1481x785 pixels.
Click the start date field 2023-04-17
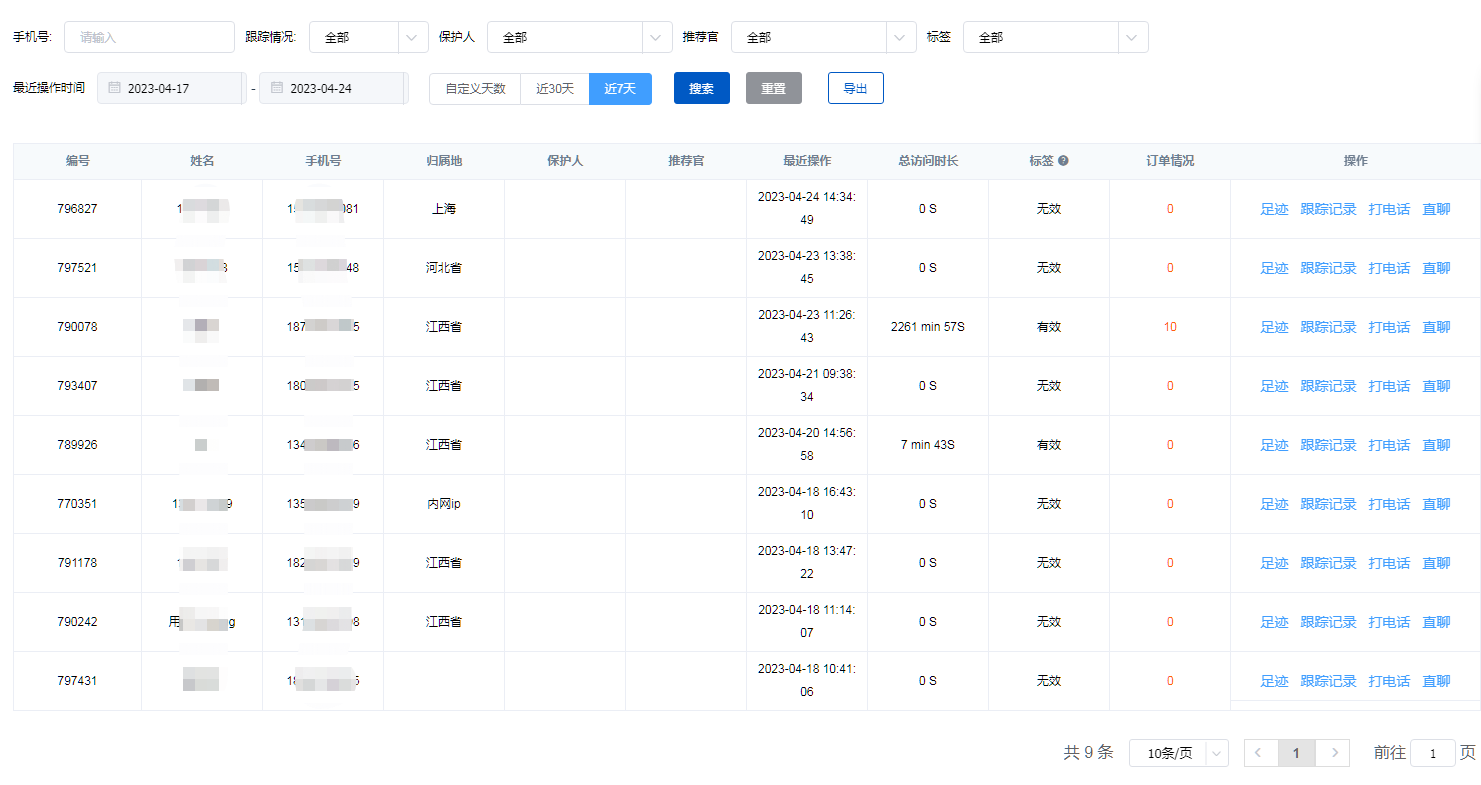click(171, 88)
